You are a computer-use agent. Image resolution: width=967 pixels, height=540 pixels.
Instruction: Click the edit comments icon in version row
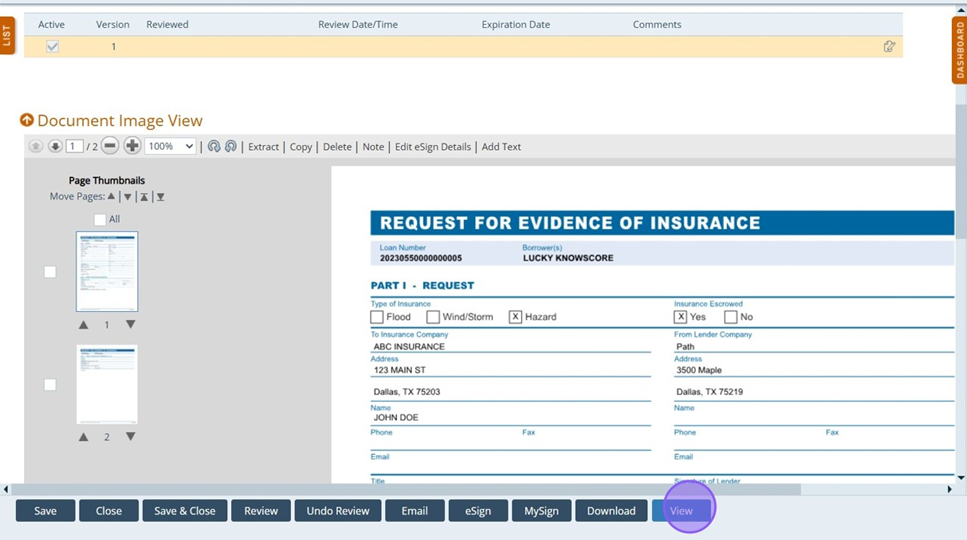click(x=889, y=46)
